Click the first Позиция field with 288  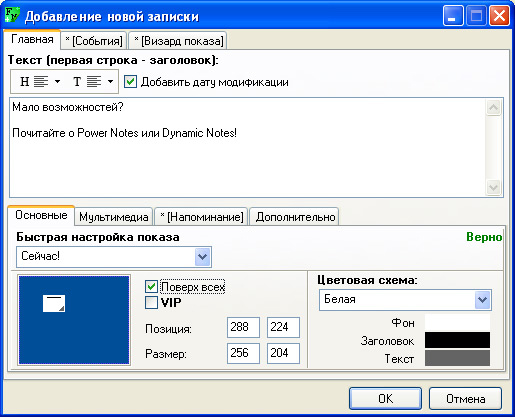(243, 327)
